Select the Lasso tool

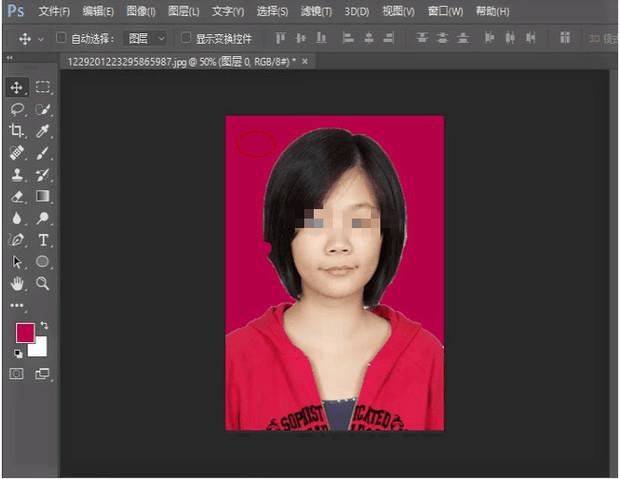pos(17,110)
